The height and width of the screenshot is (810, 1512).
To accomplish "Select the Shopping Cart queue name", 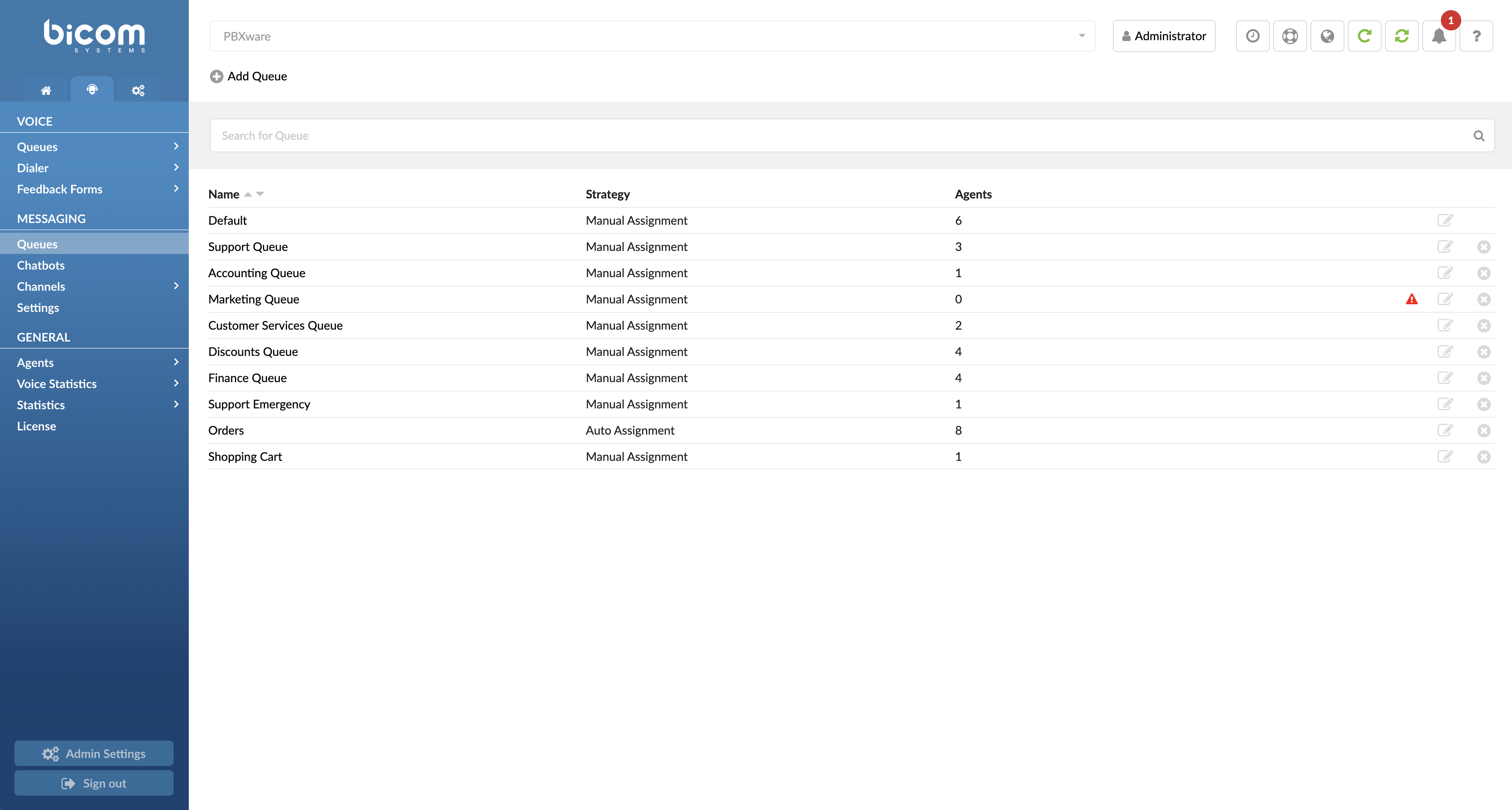I will [x=246, y=457].
